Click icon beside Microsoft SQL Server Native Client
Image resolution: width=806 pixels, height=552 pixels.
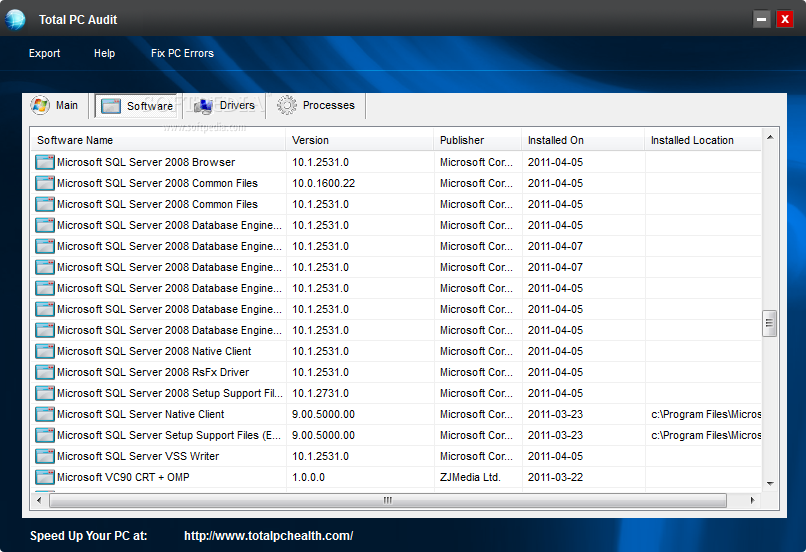pyautogui.click(x=45, y=414)
